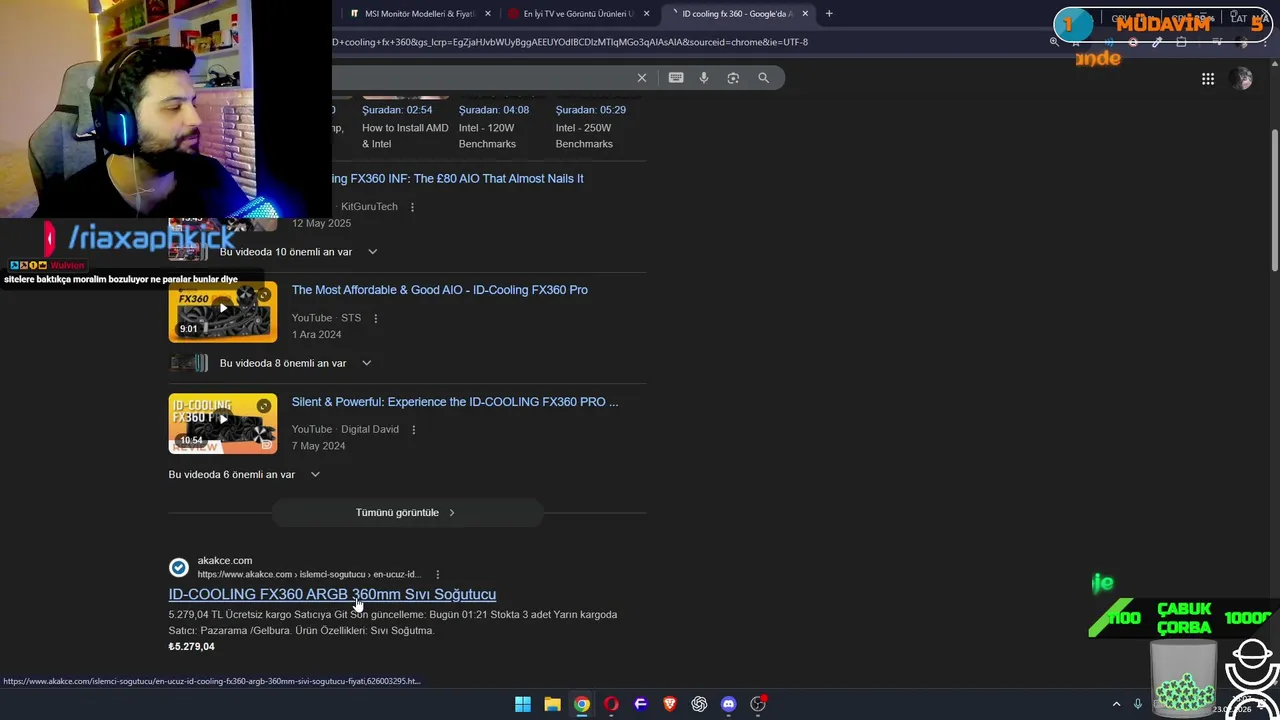This screenshot has height=720, width=1280.
Task: Show hidden system tray icons
Action: coord(1117,704)
